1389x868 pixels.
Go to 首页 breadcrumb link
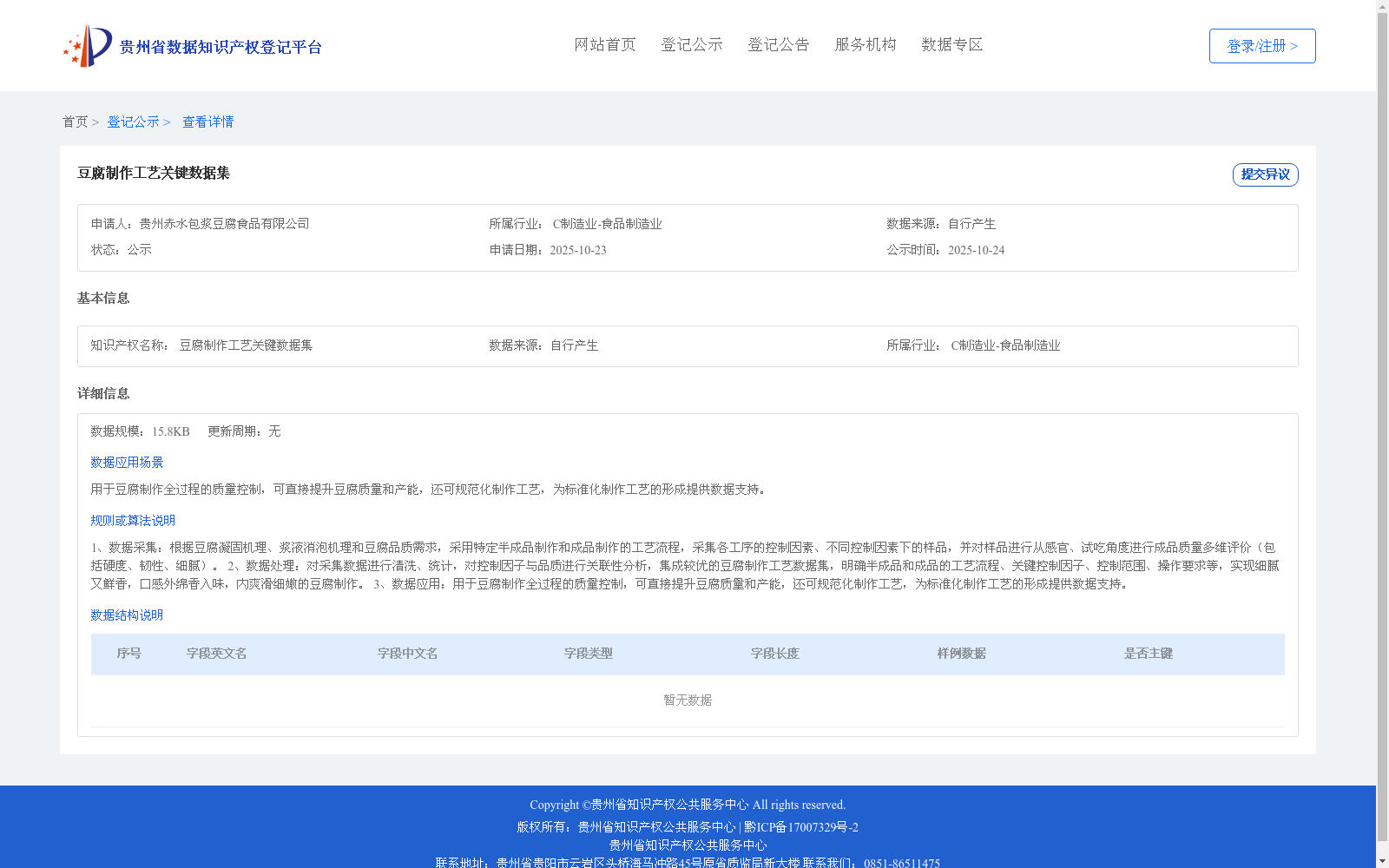point(75,122)
